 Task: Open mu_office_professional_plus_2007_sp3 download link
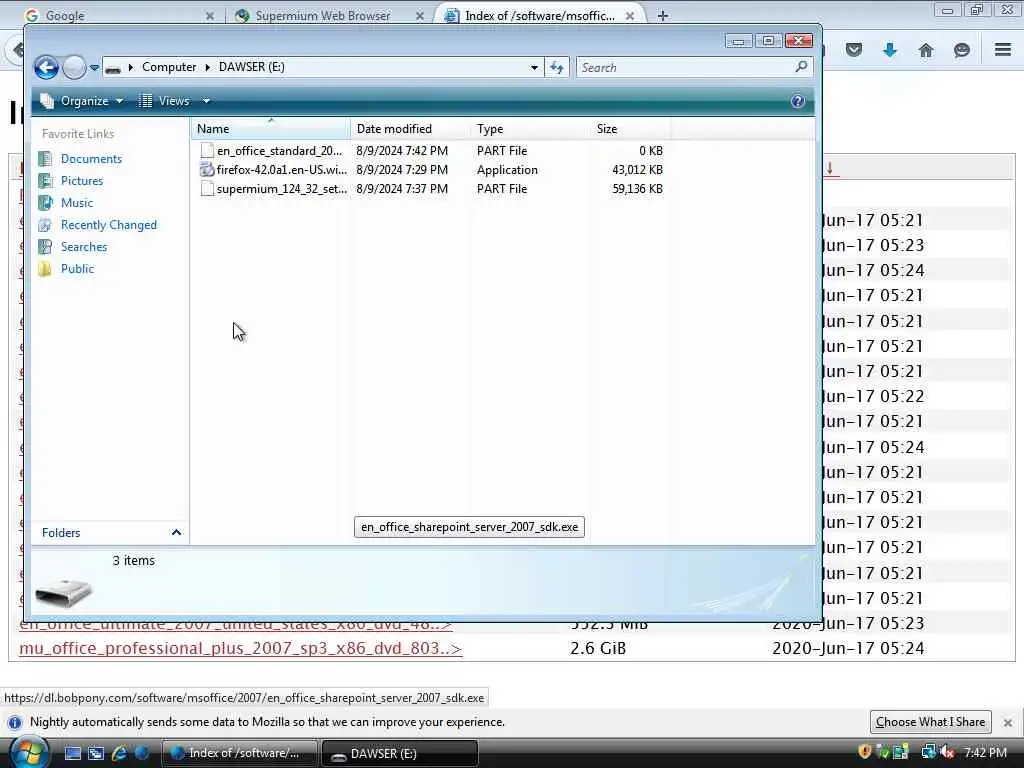pyautogui.click(x=240, y=648)
